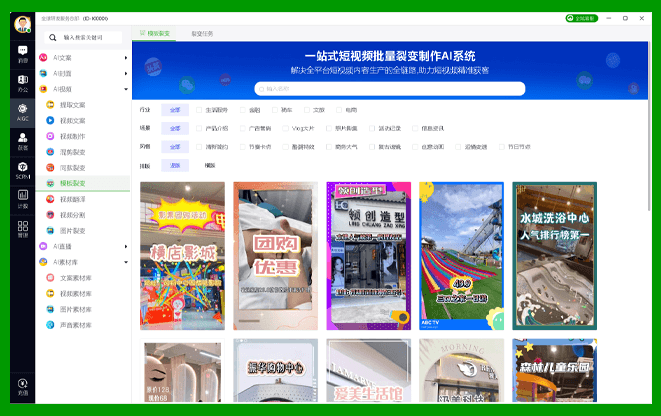Open the AIGC section in left sidebar

click(22, 111)
